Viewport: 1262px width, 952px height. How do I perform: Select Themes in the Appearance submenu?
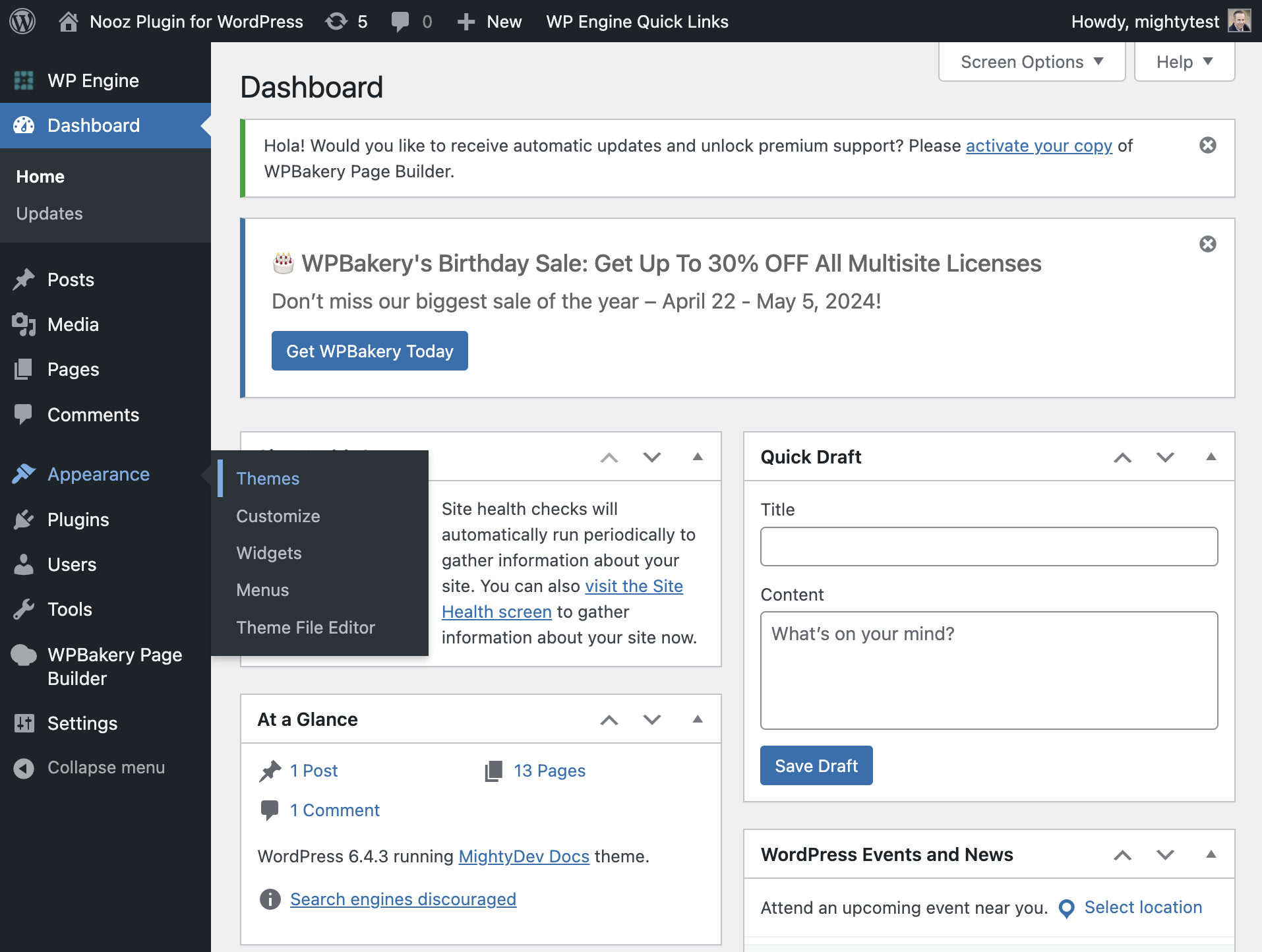(x=268, y=479)
